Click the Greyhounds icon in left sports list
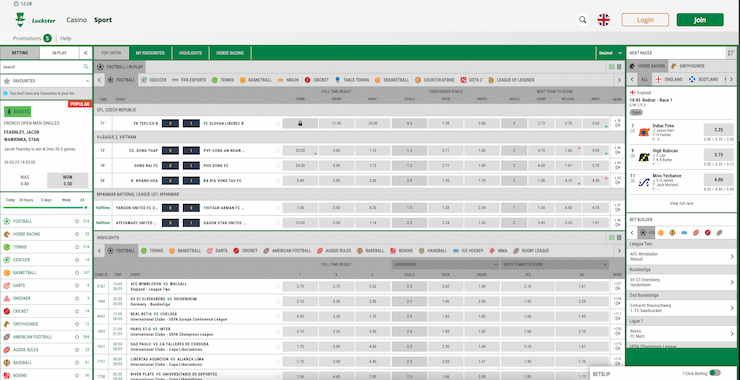 [x=7, y=324]
